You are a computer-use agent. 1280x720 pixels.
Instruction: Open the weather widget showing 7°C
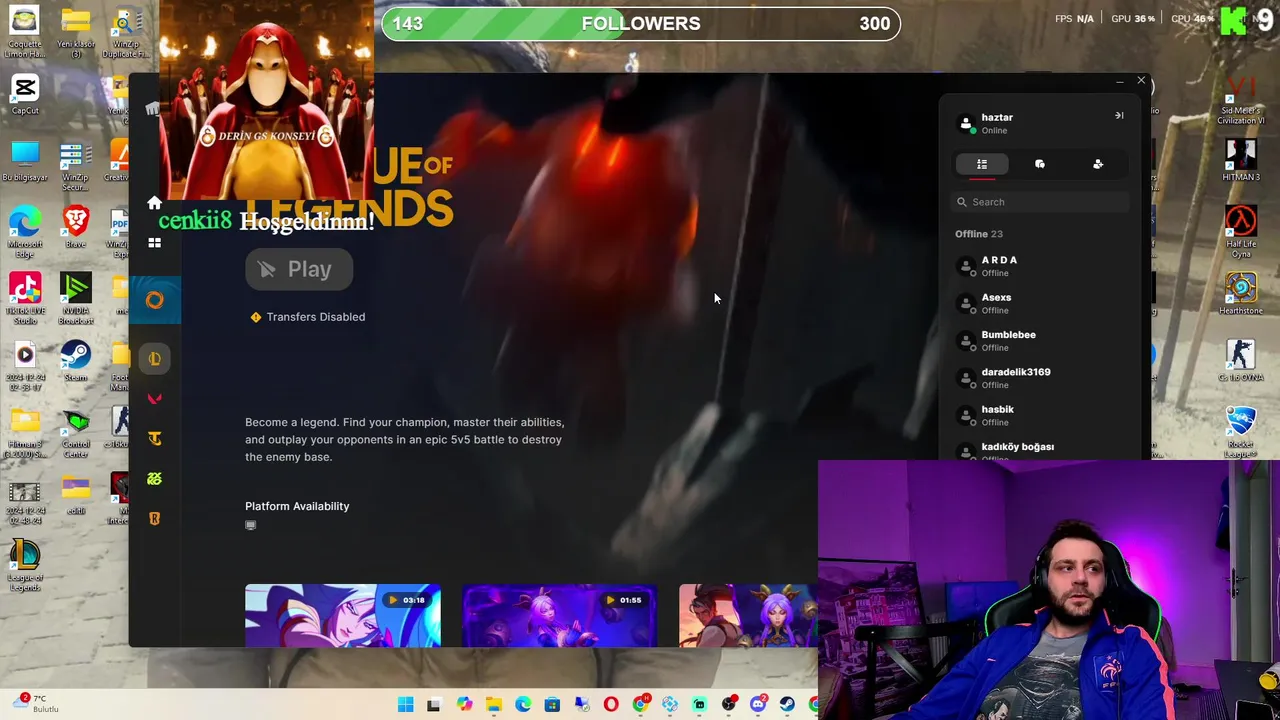[x=38, y=703]
